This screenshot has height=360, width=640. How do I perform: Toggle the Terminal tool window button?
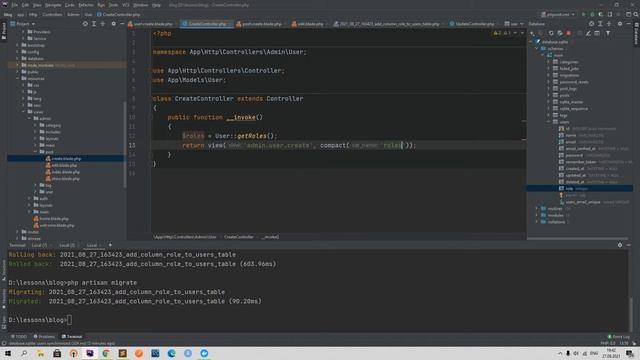click(x=72, y=337)
